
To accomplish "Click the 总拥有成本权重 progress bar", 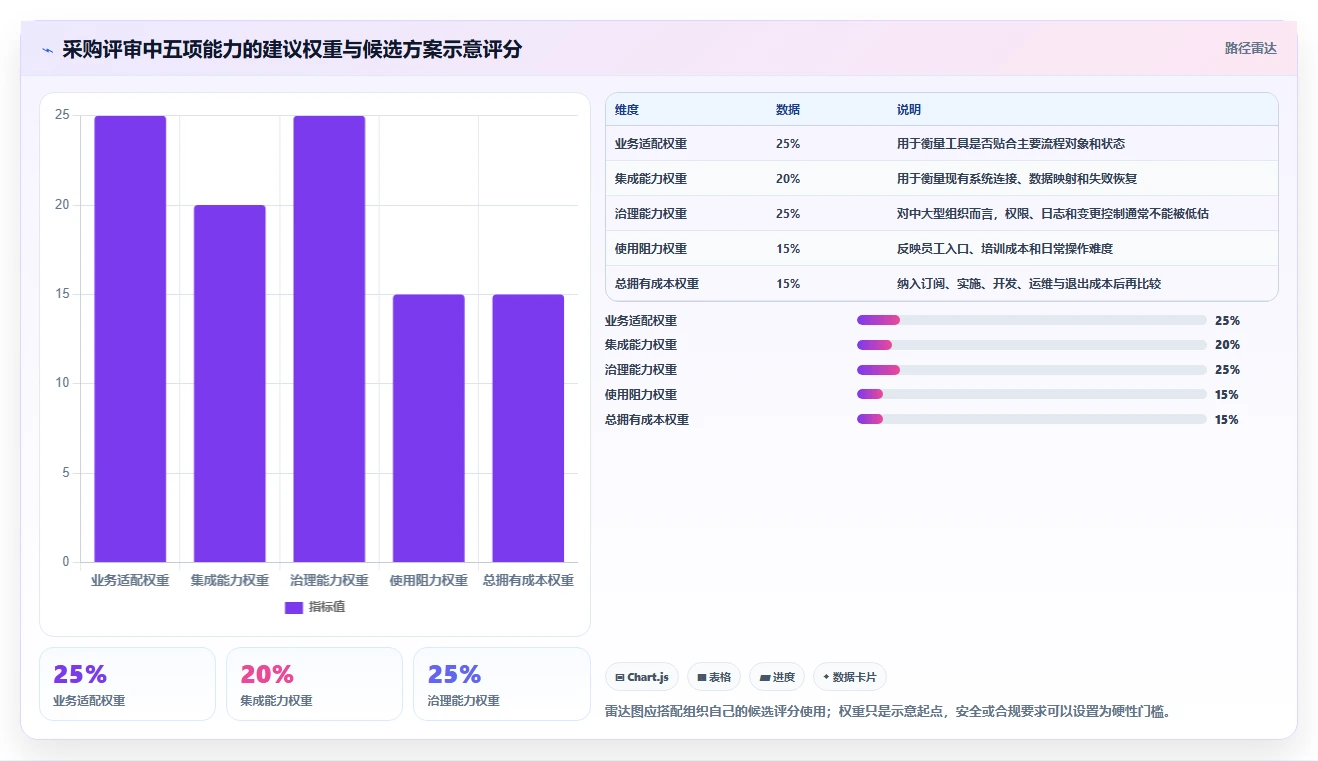I will click(x=1032, y=419).
